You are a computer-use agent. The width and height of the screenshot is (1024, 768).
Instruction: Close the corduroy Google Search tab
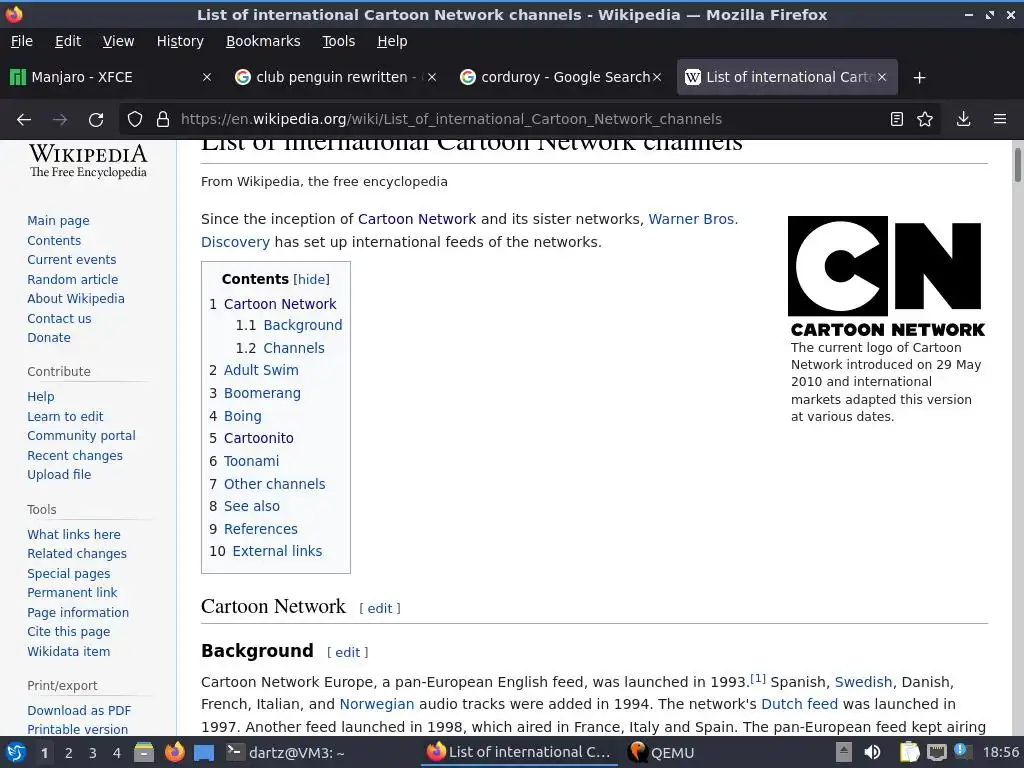(657, 77)
